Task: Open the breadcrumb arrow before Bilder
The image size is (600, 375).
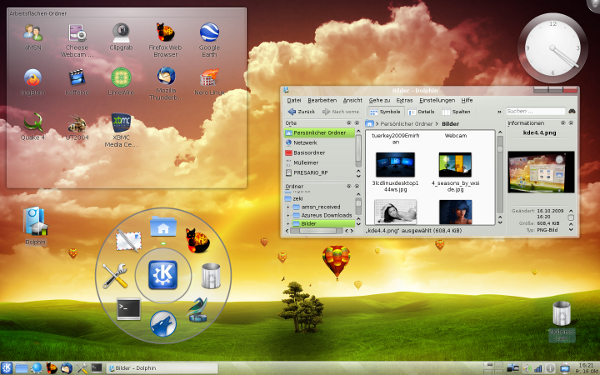Action: click(437, 124)
